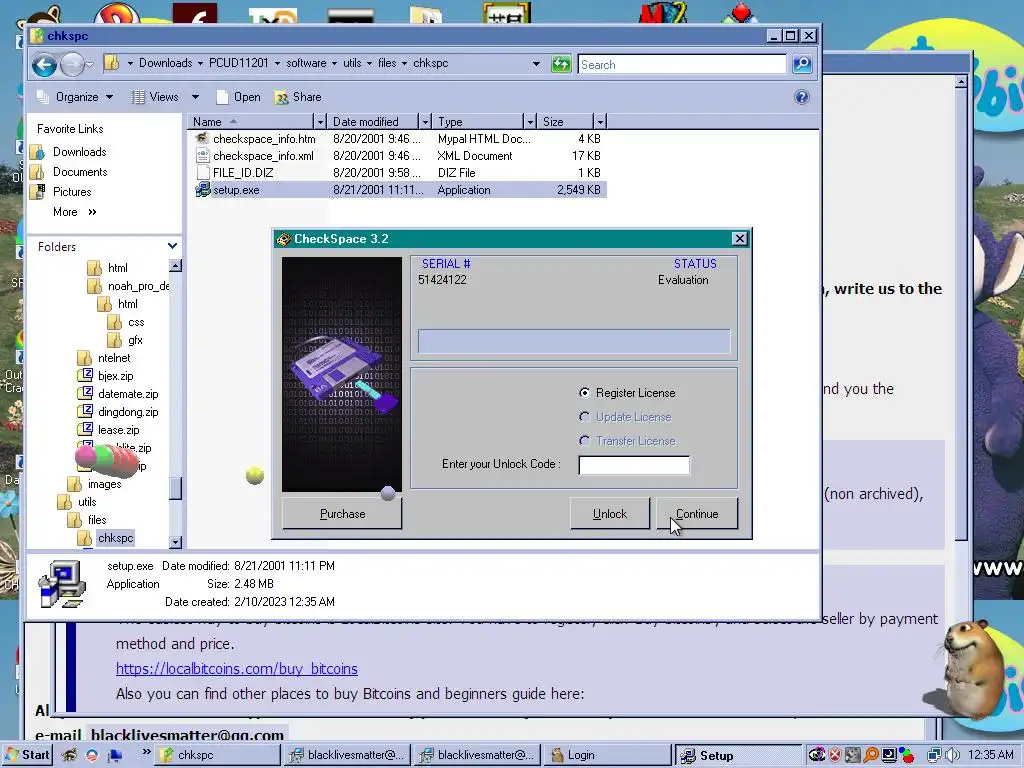Open the Size column dropdown arrow
Image resolution: width=1024 pixels, height=768 pixels.
coord(600,121)
